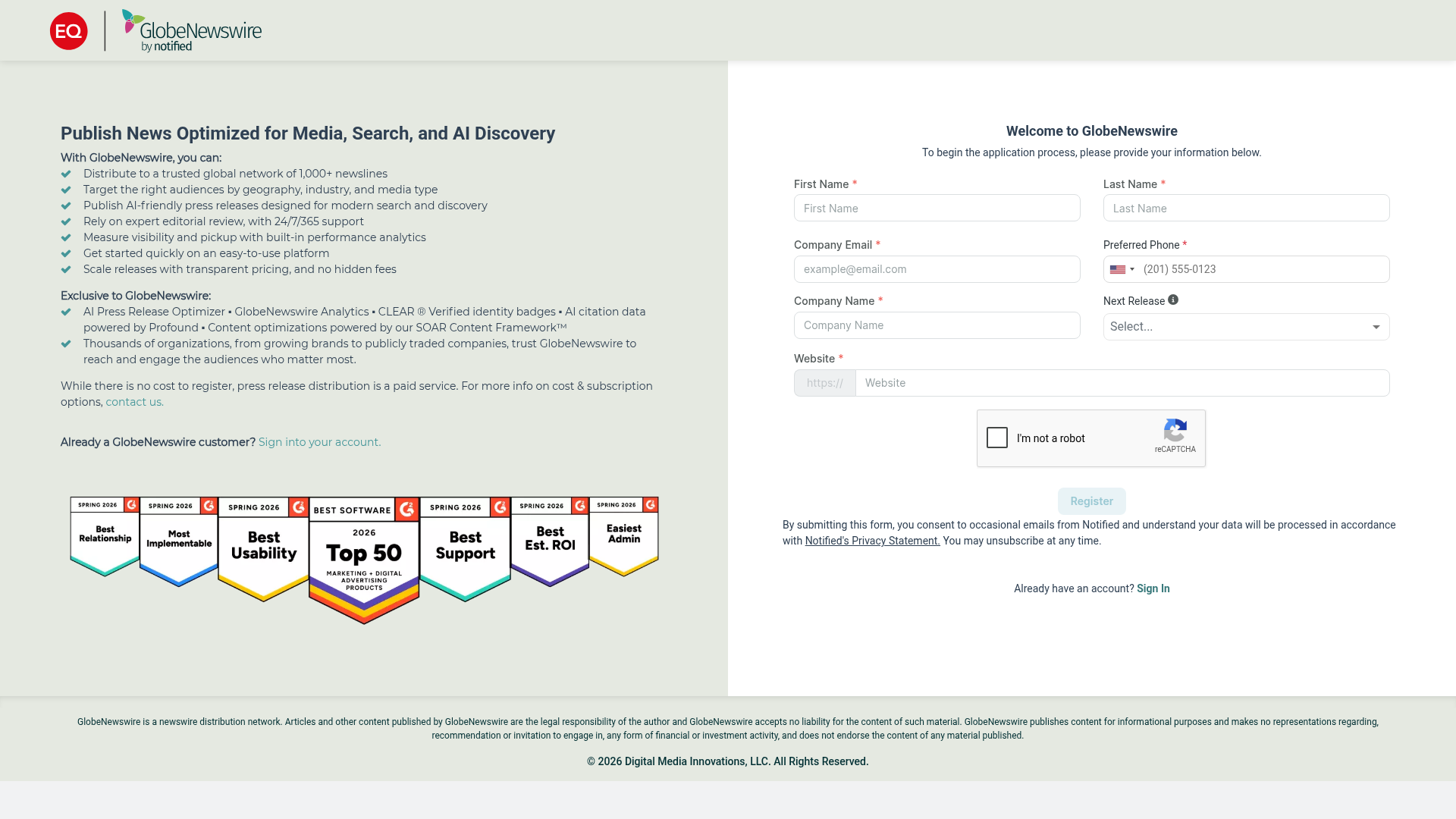1456x819 pixels.
Task: Open Sign into your account link
Action: click(320, 442)
